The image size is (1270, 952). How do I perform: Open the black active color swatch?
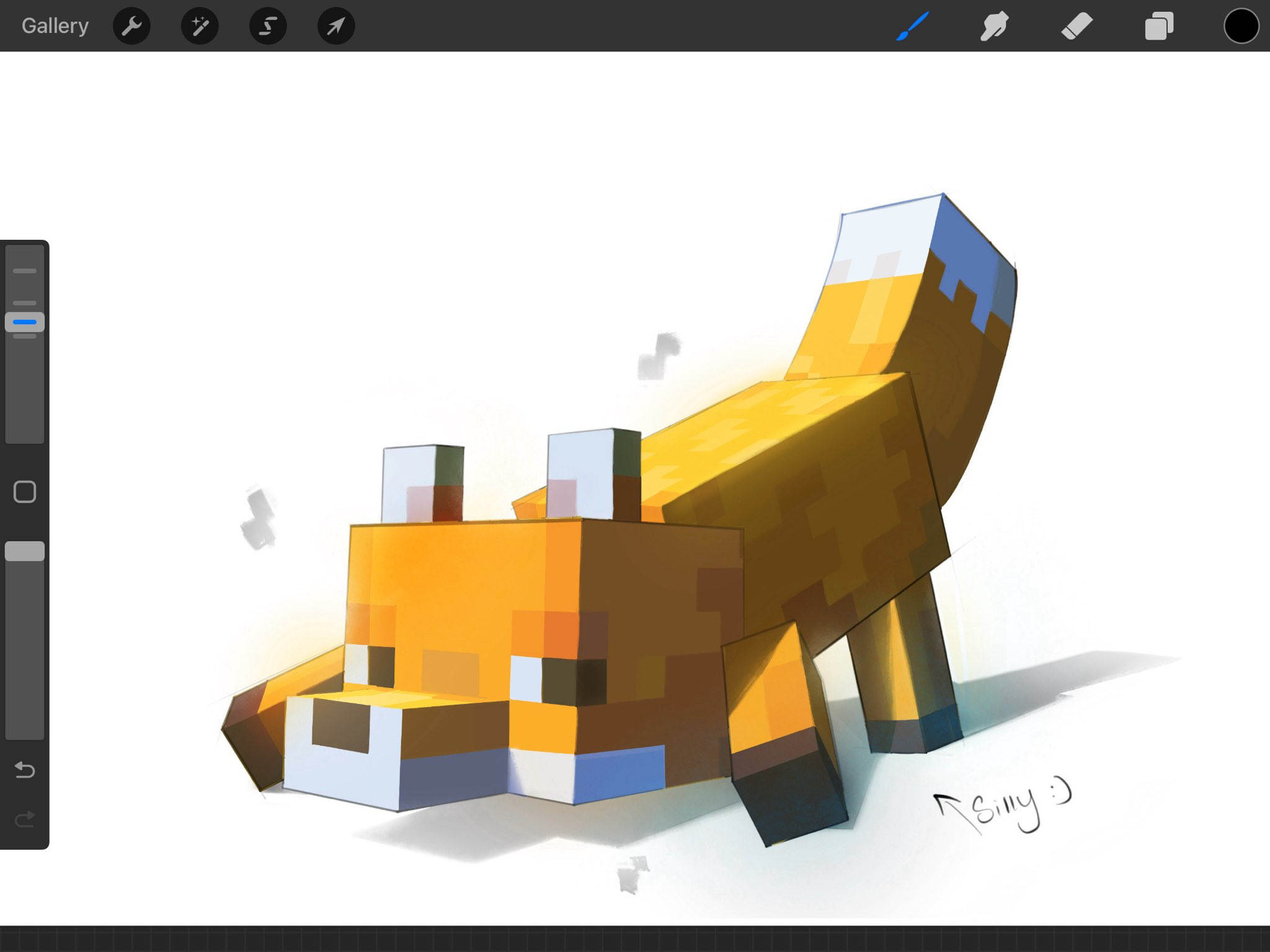pos(1241,26)
